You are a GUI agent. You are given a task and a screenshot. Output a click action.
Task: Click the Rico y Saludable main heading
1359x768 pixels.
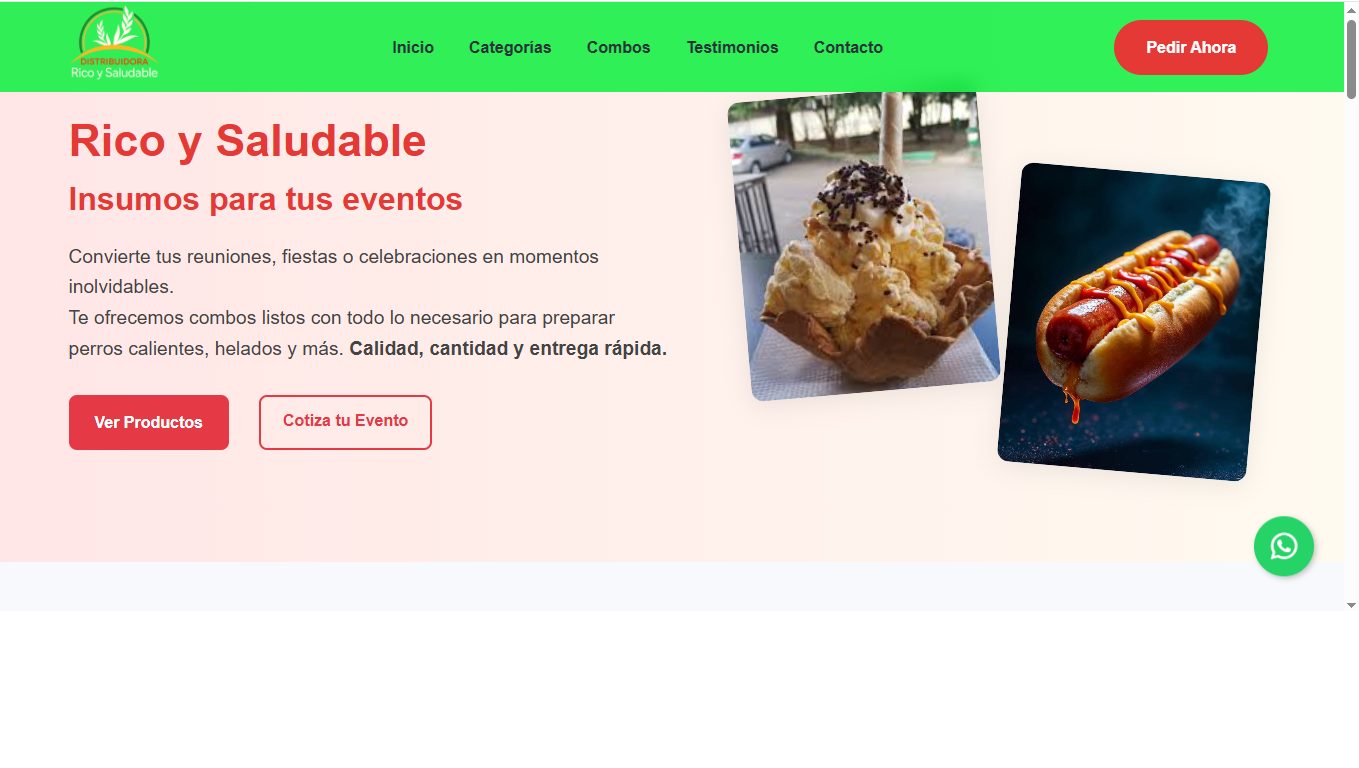pyautogui.click(x=247, y=141)
